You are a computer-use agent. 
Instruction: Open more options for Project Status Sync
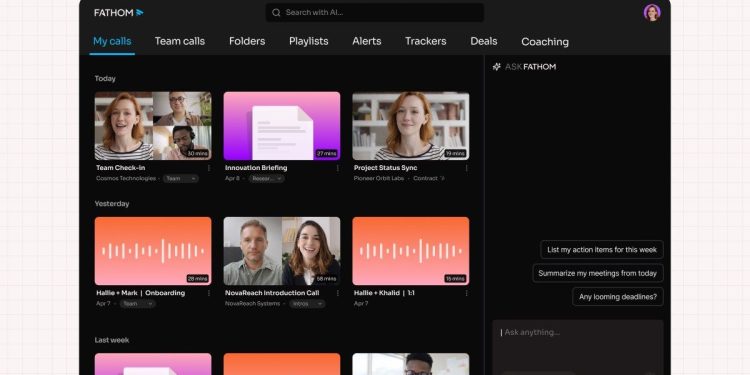466,168
